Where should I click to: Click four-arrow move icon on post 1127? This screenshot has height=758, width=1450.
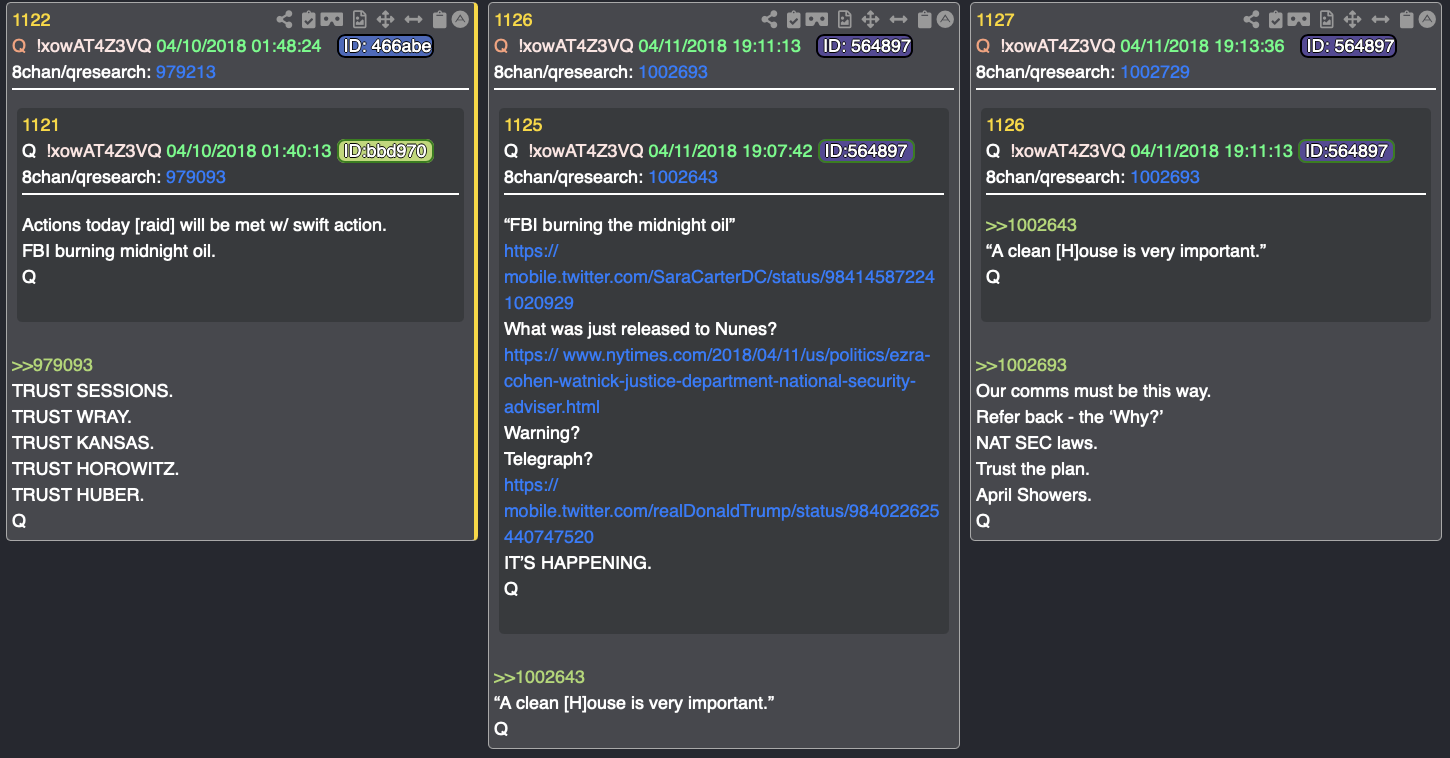[x=1352, y=19]
